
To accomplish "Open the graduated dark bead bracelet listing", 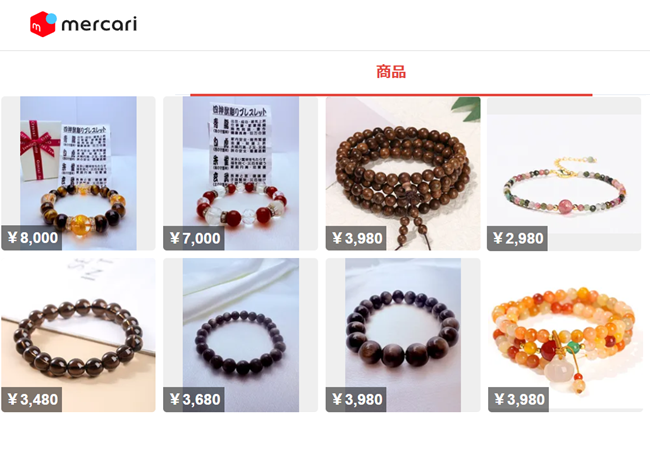I will [x=403, y=335].
